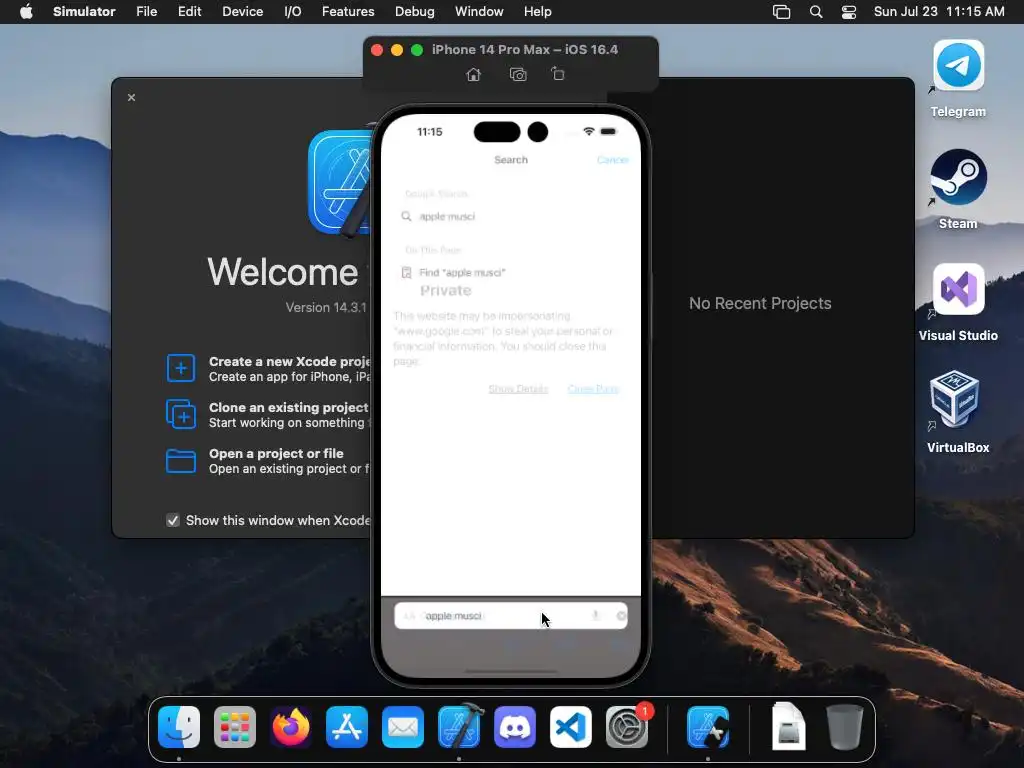Open Telegram desktop shortcut
The image size is (1024, 768).
[x=958, y=65]
